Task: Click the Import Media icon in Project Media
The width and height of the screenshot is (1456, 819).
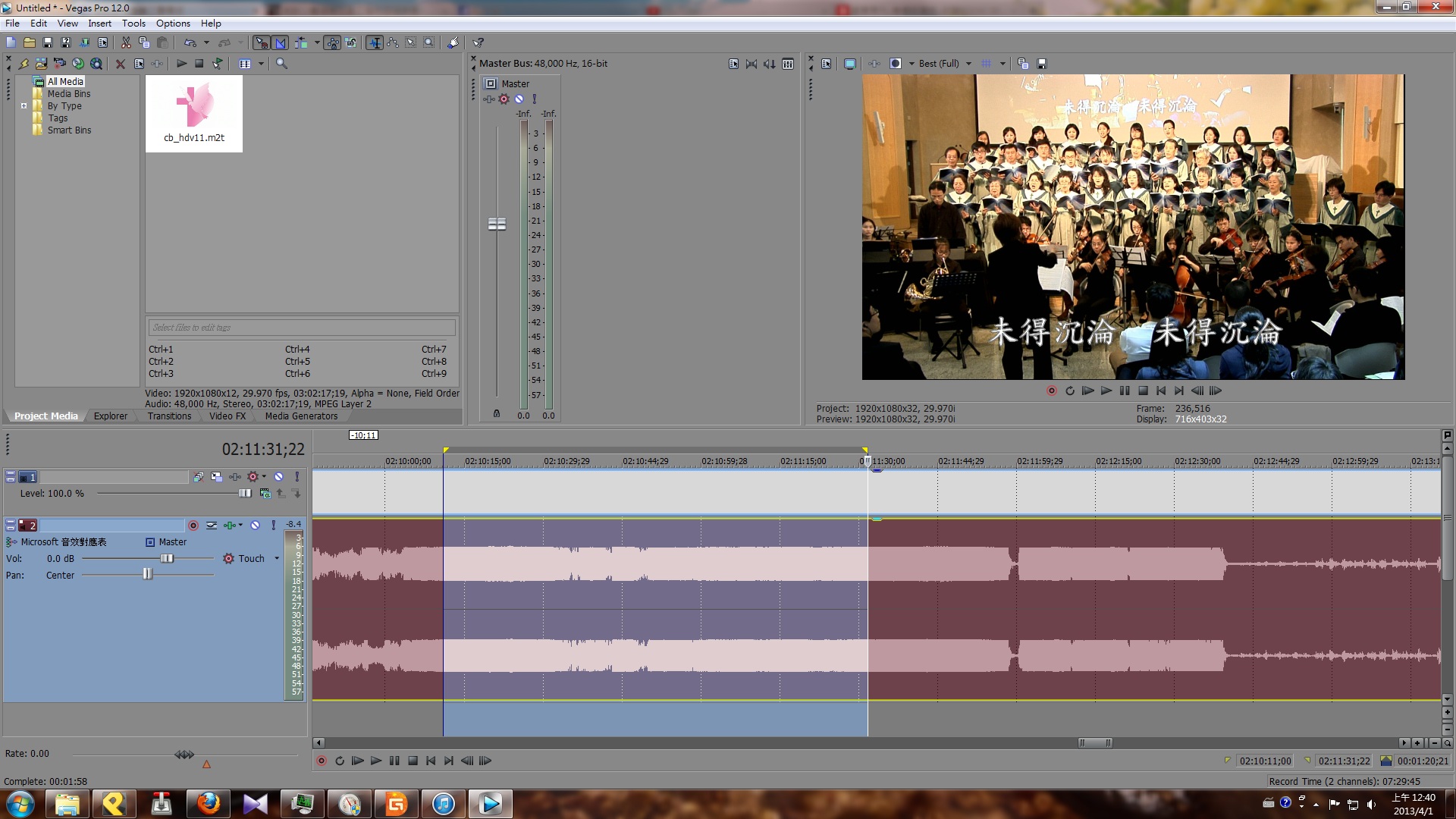Action: click(41, 64)
